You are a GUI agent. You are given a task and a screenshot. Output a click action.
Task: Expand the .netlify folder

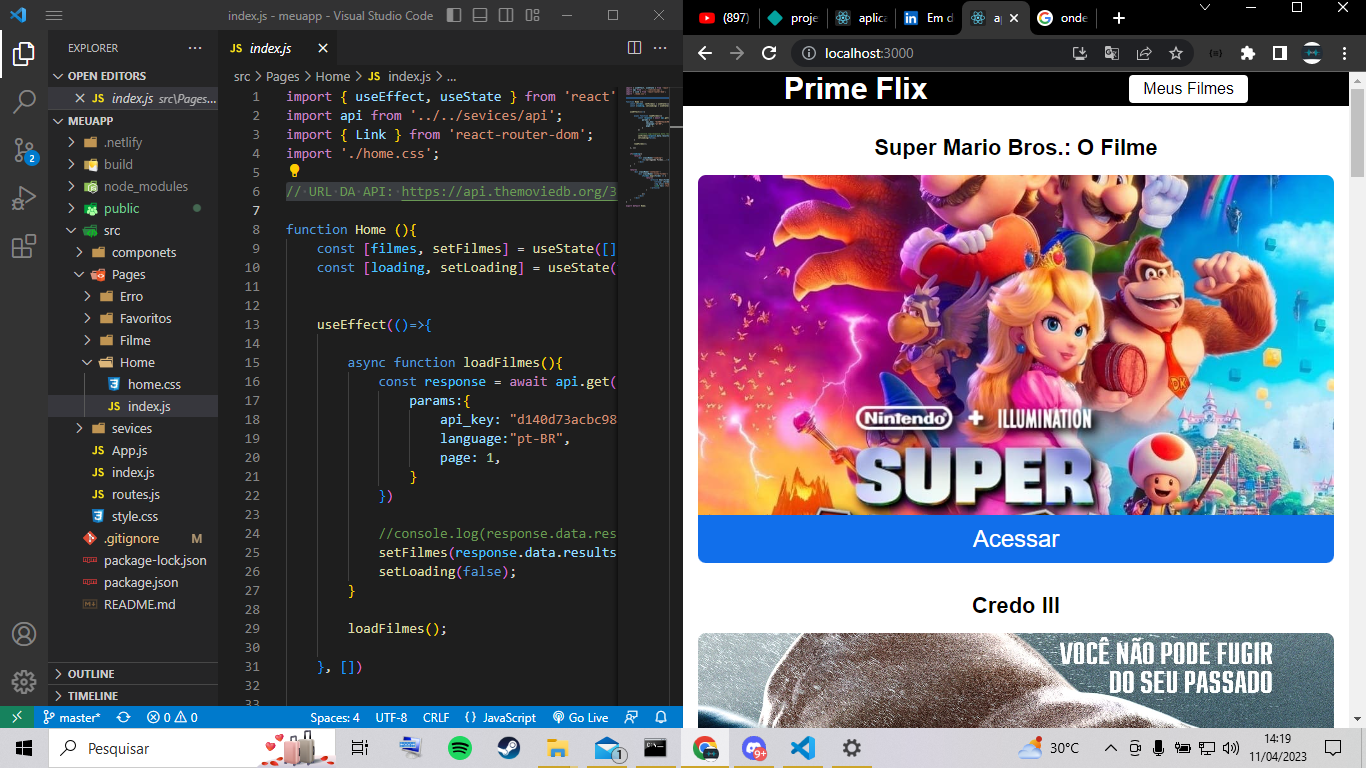[133, 142]
